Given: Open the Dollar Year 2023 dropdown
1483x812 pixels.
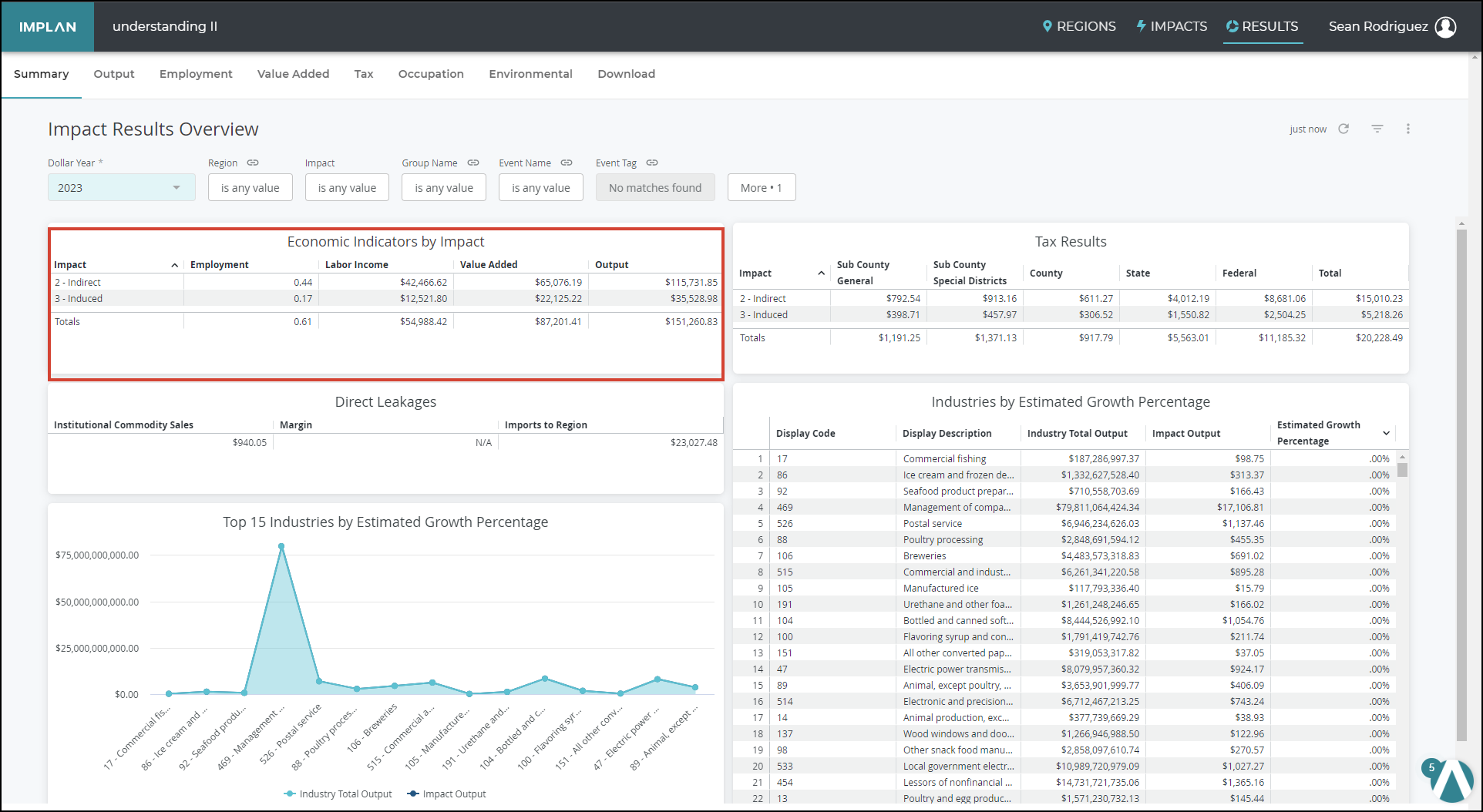Looking at the screenshot, I should point(121,188).
